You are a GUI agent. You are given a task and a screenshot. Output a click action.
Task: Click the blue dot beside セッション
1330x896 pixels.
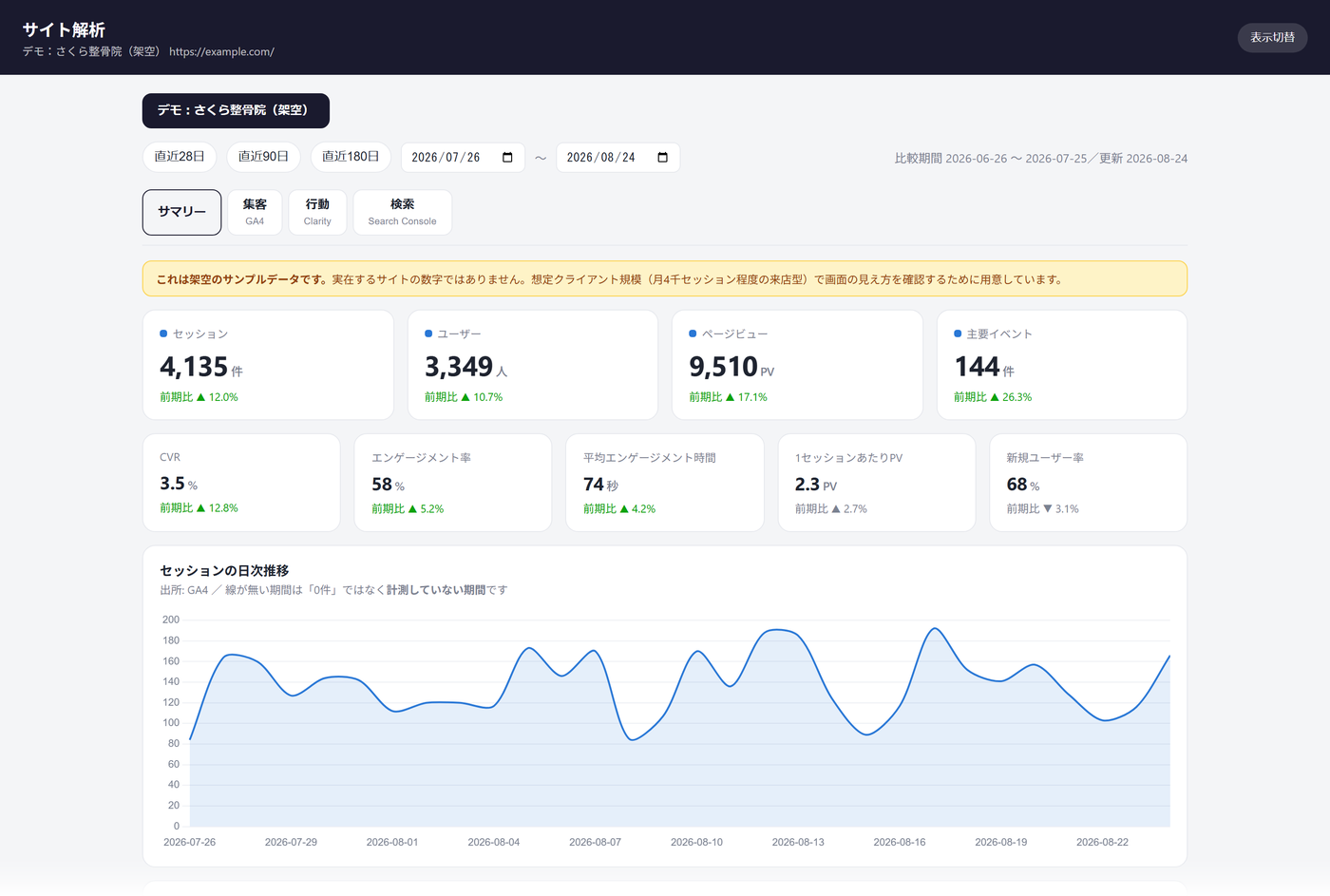click(163, 334)
